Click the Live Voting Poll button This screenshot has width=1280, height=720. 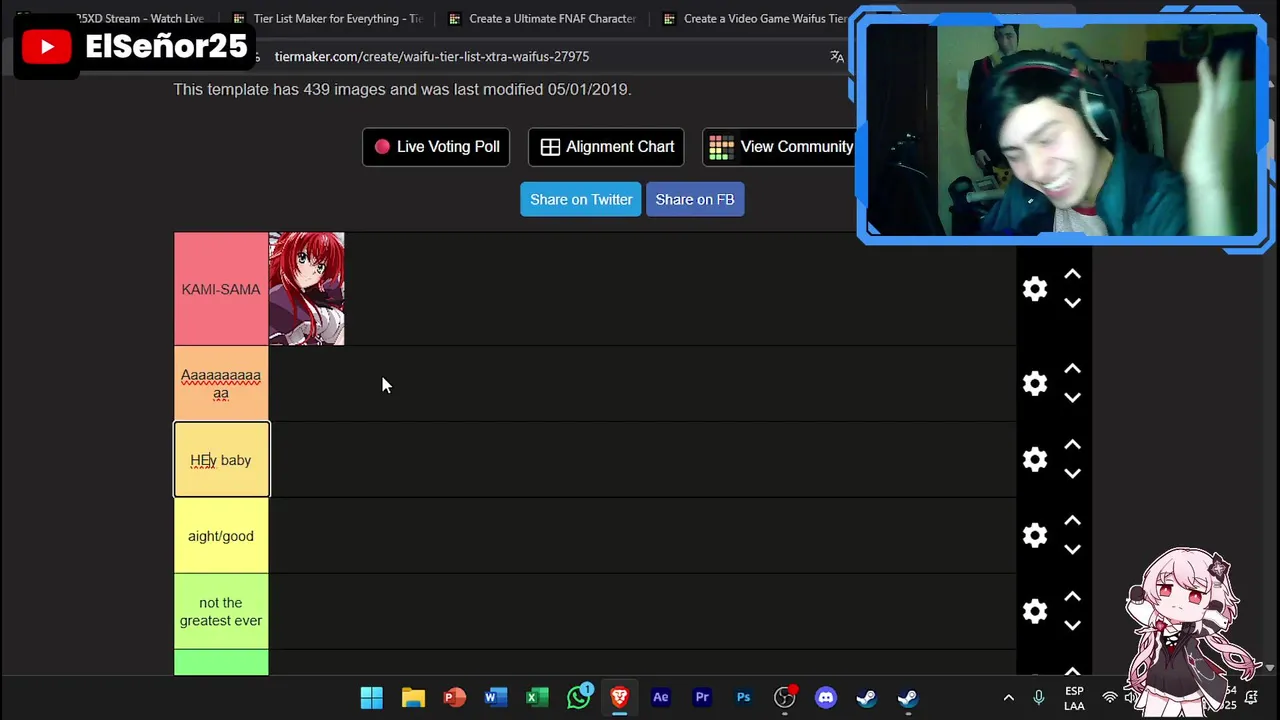pos(436,147)
